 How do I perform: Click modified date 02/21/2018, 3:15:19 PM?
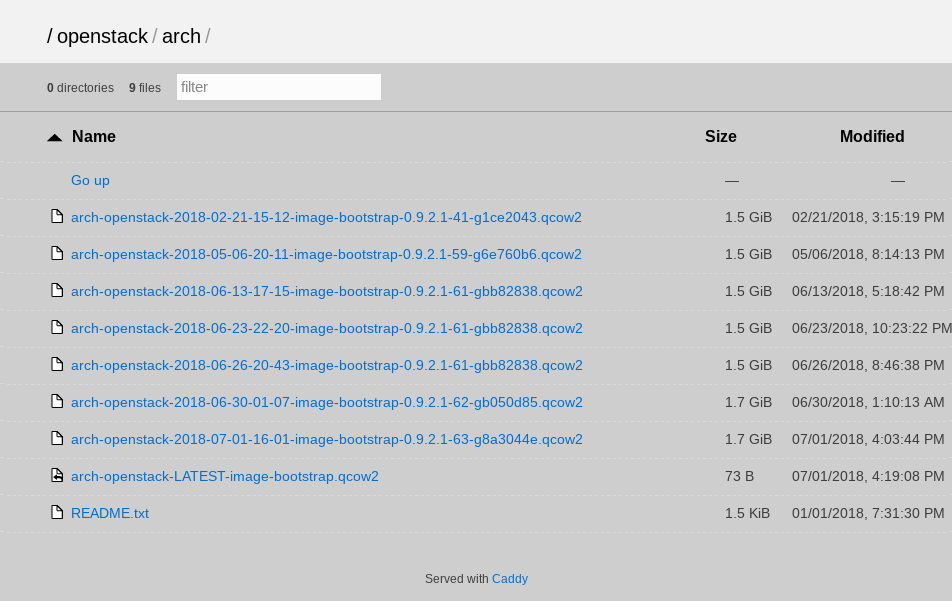[x=868, y=217]
